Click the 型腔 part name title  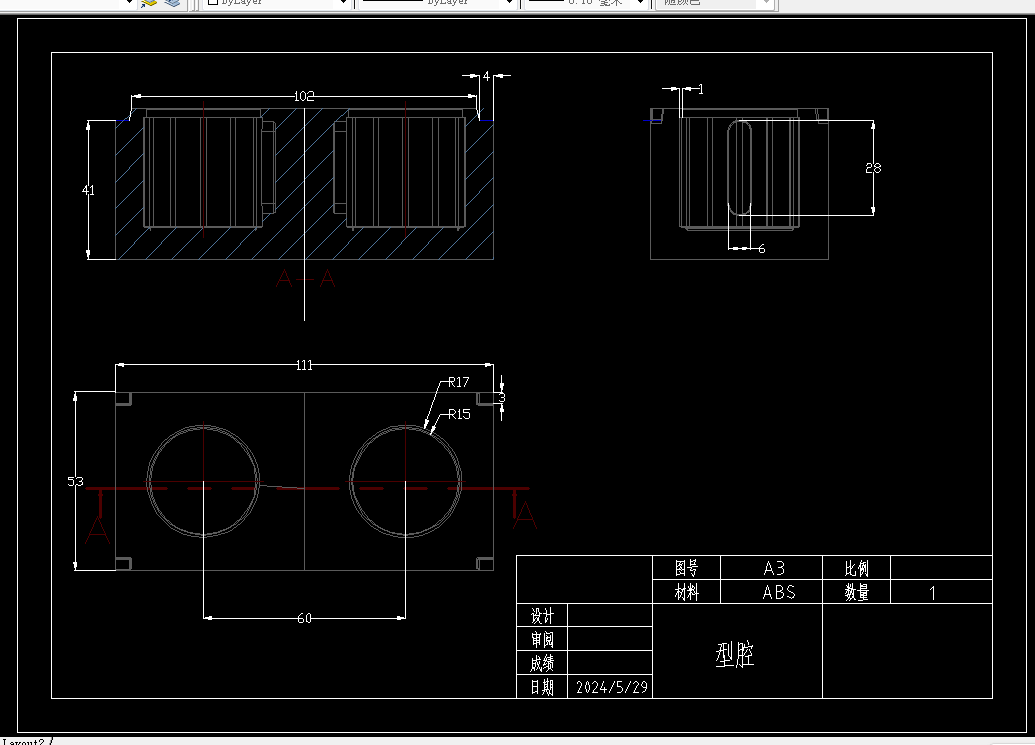pyautogui.click(x=735, y=655)
